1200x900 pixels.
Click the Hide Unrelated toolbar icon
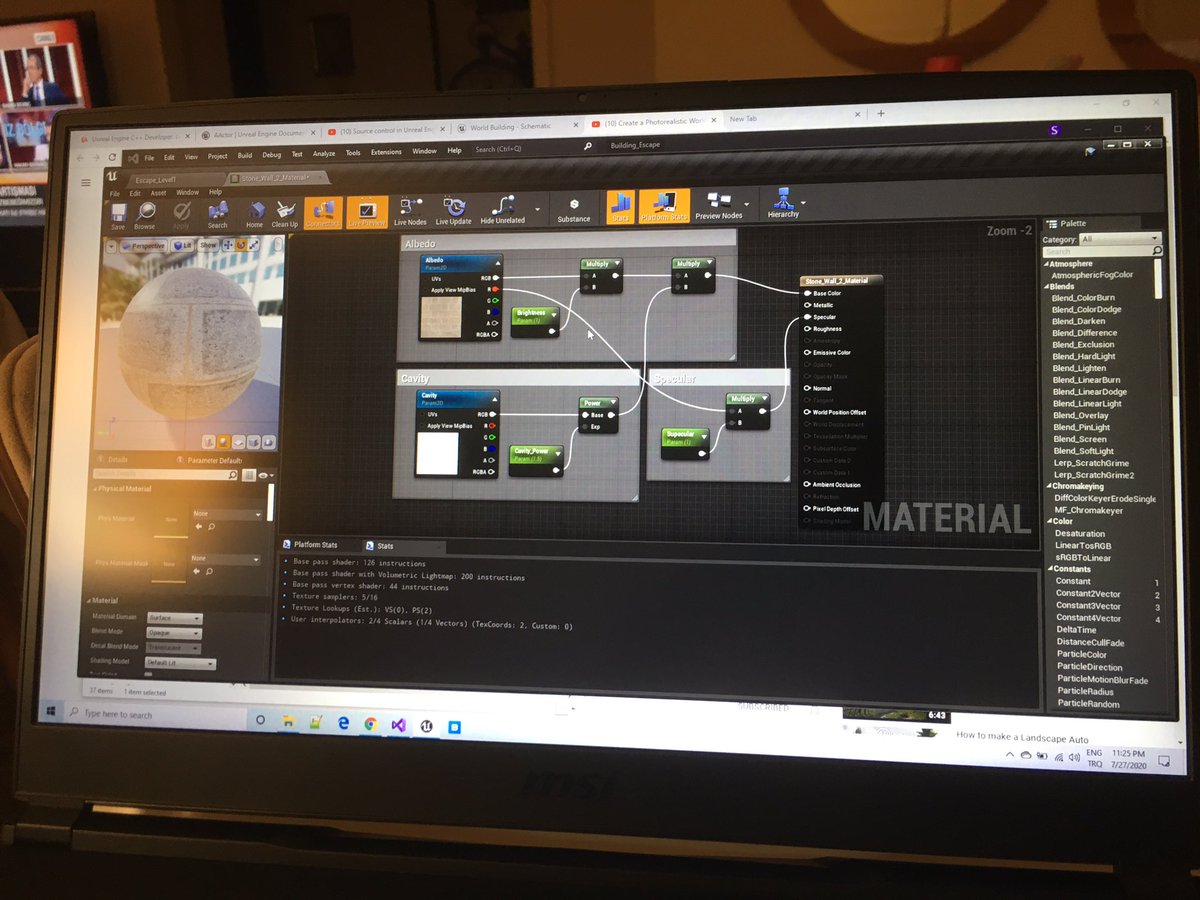(x=502, y=209)
